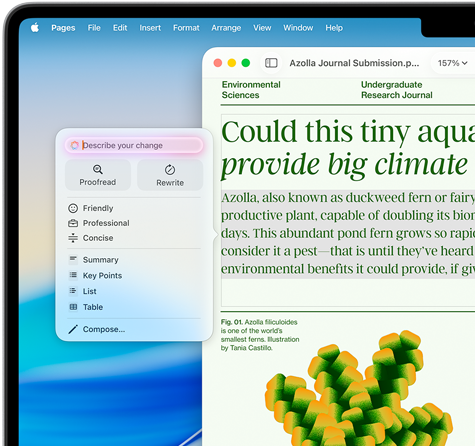Image resolution: width=475 pixels, height=446 pixels.
Task: Click the Concise compress icon
Action: tap(73, 238)
